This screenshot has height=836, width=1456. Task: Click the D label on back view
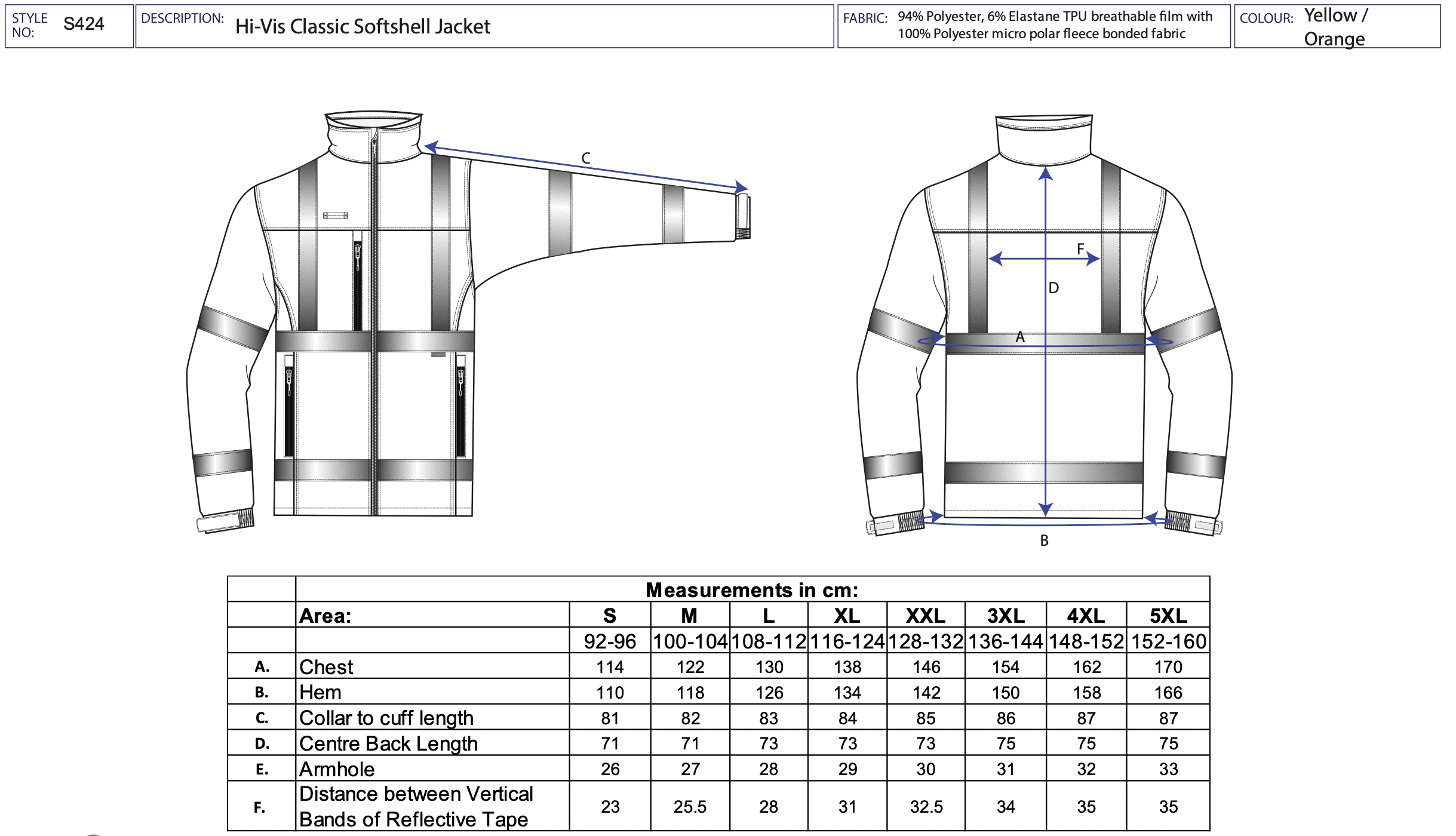1053,288
